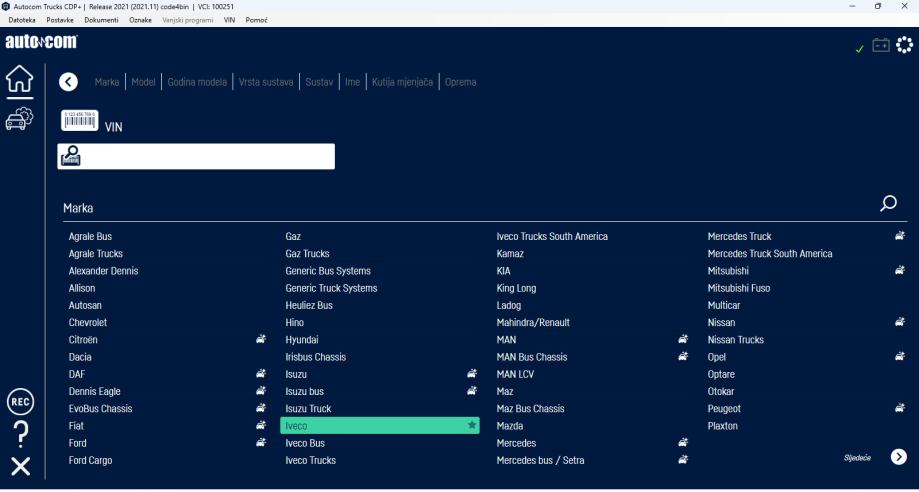The width and height of the screenshot is (919, 492).
Task: Select King Long brand
Action: [x=516, y=288]
